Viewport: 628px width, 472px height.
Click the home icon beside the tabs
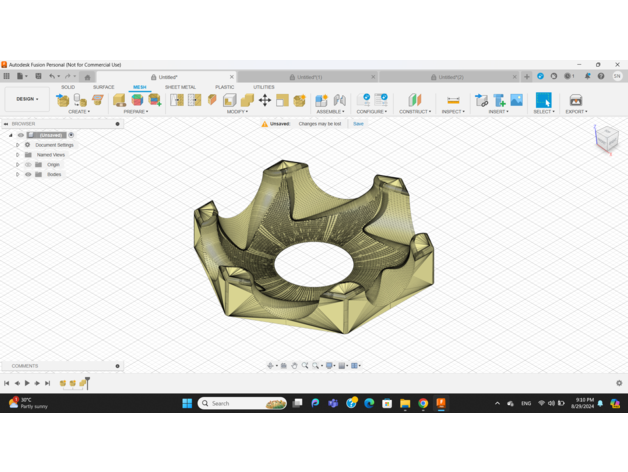click(x=87, y=77)
